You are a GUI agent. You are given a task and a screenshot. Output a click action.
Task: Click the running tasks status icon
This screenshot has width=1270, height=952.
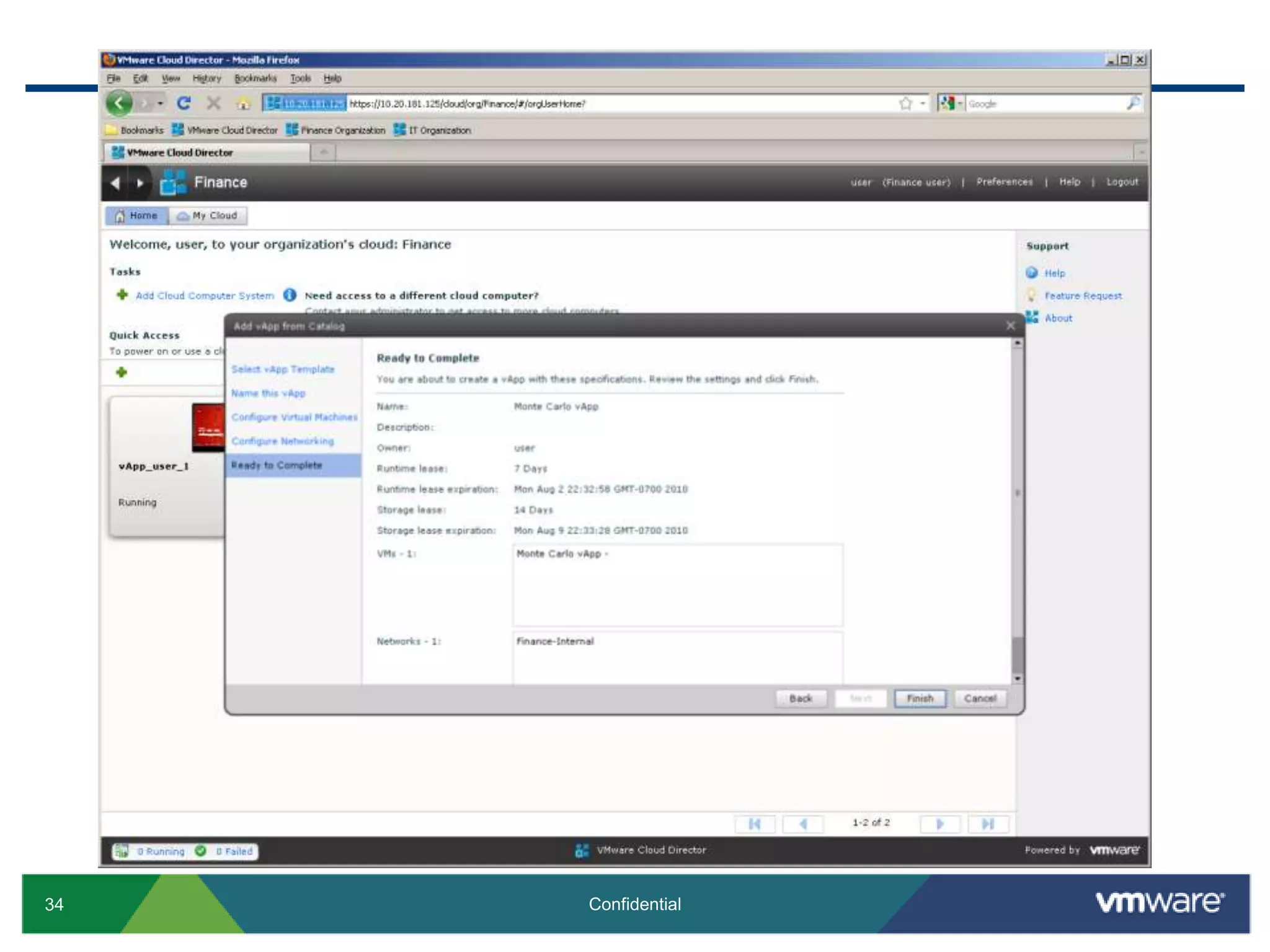click(122, 851)
